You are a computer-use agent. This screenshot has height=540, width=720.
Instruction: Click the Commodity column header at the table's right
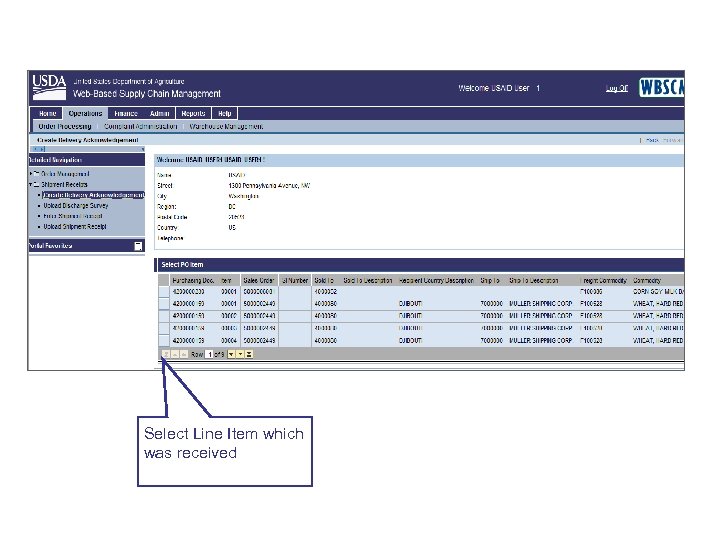pos(647,280)
